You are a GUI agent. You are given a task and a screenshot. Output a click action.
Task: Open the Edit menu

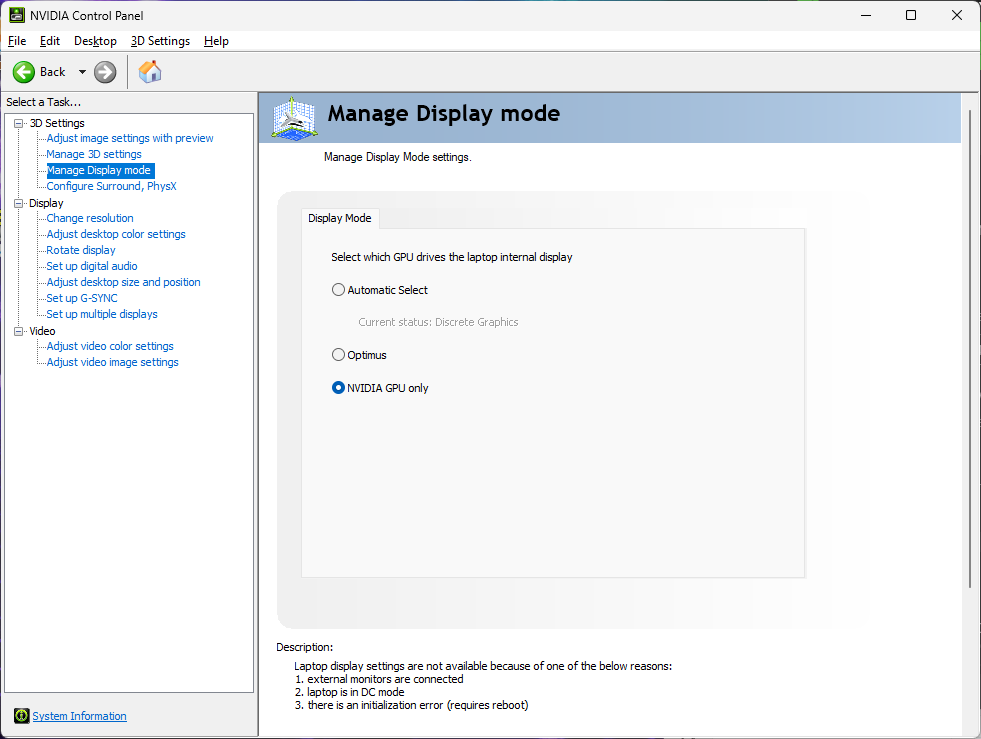point(49,41)
